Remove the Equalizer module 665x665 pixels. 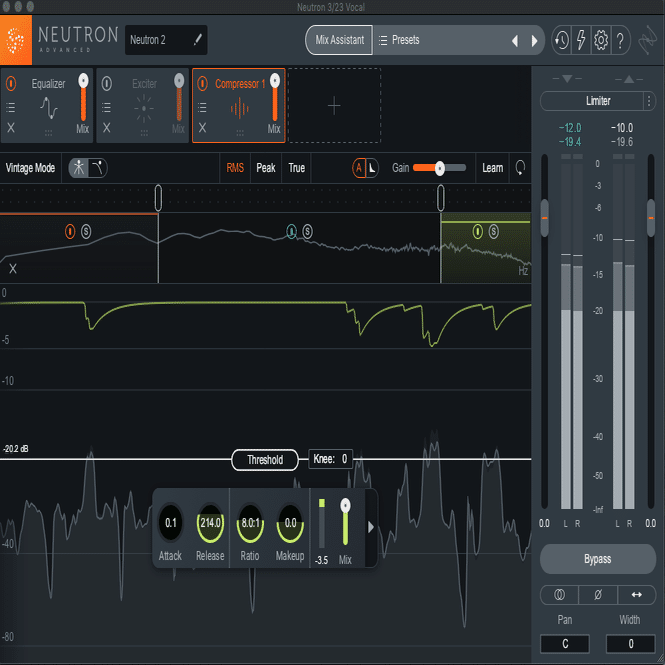tap(11, 128)
